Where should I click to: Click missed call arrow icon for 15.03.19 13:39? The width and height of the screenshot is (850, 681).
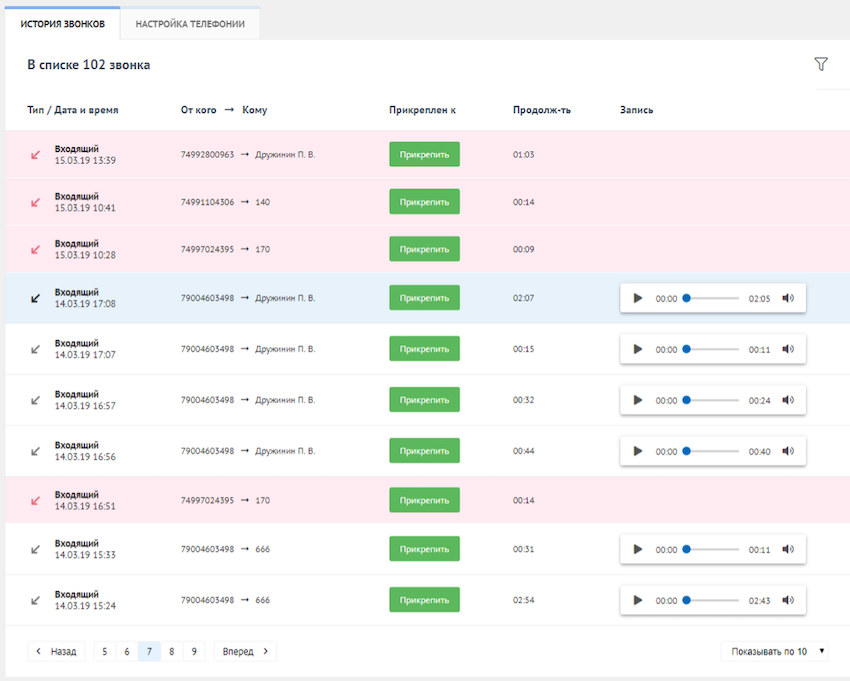pyautogui.click(x=36, y=155)
